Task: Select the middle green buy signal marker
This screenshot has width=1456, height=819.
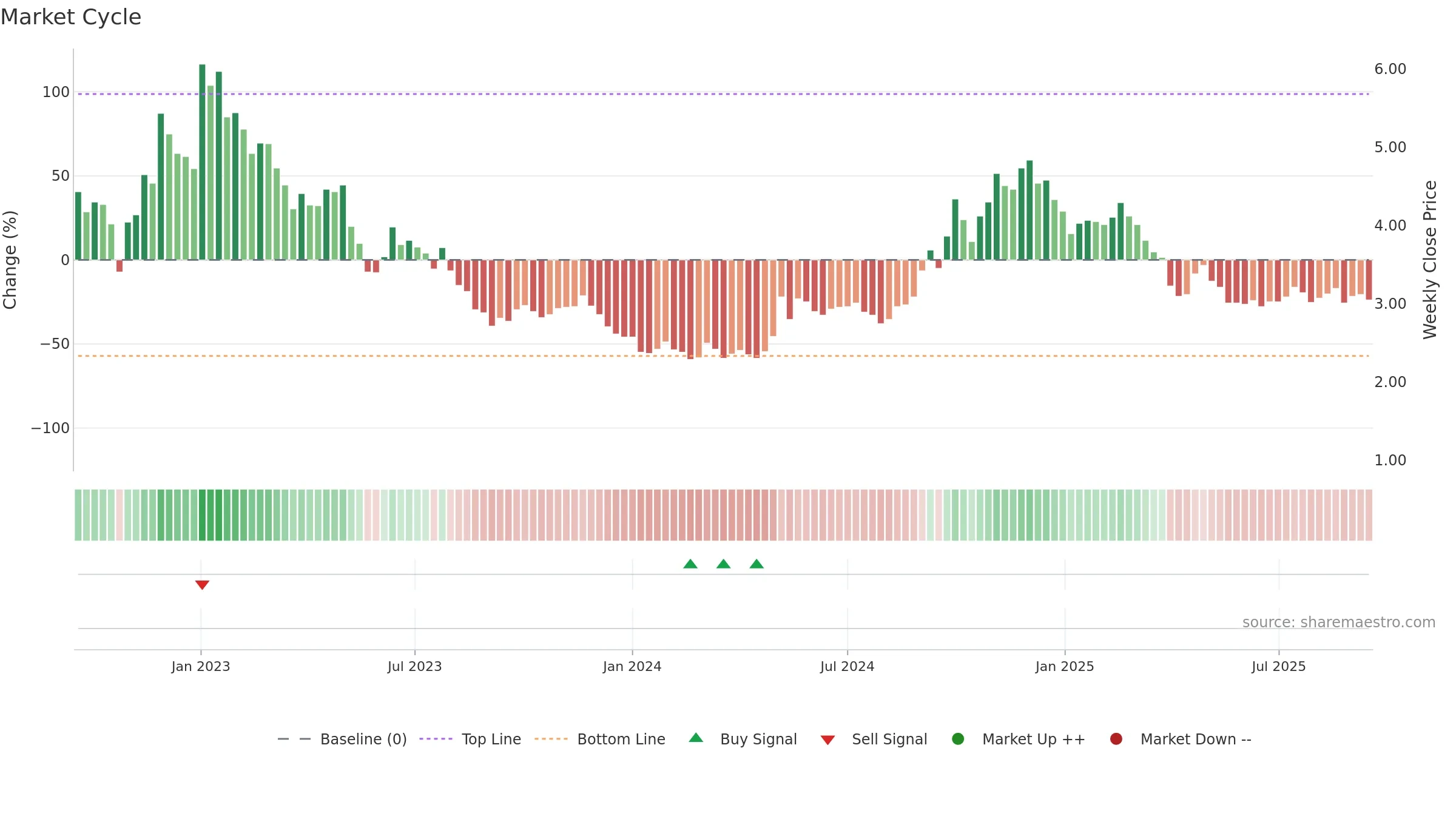Action: click(x=723, y=564)
